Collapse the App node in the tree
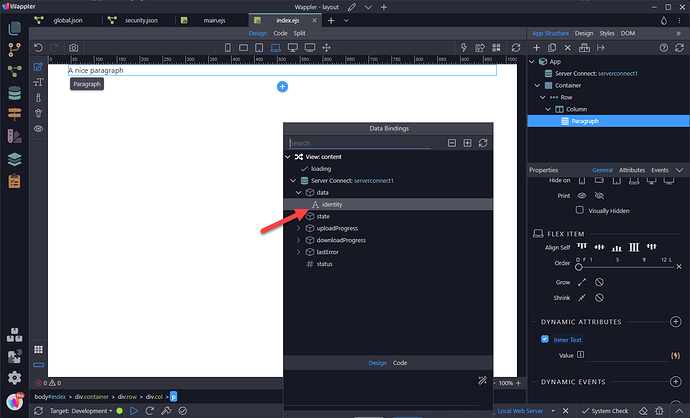 pyautogui.click(x=532, y=62)
